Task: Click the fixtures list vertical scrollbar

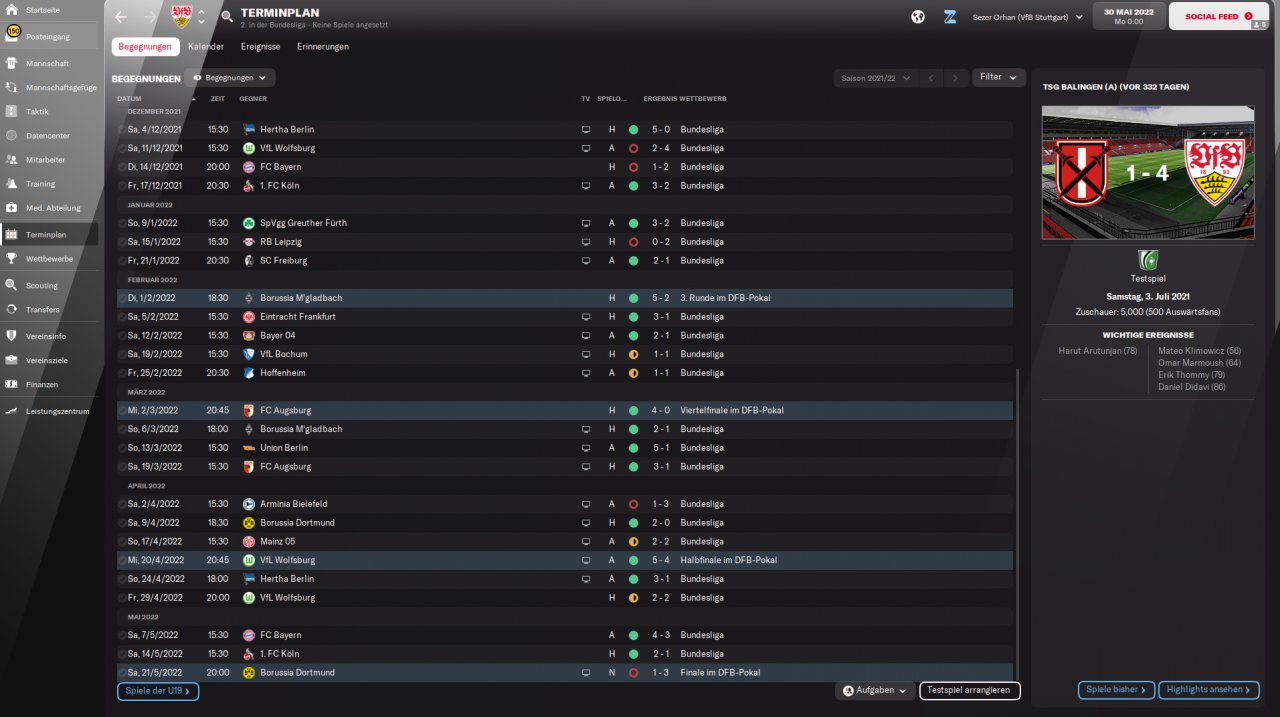Action: coord(1016,525)
